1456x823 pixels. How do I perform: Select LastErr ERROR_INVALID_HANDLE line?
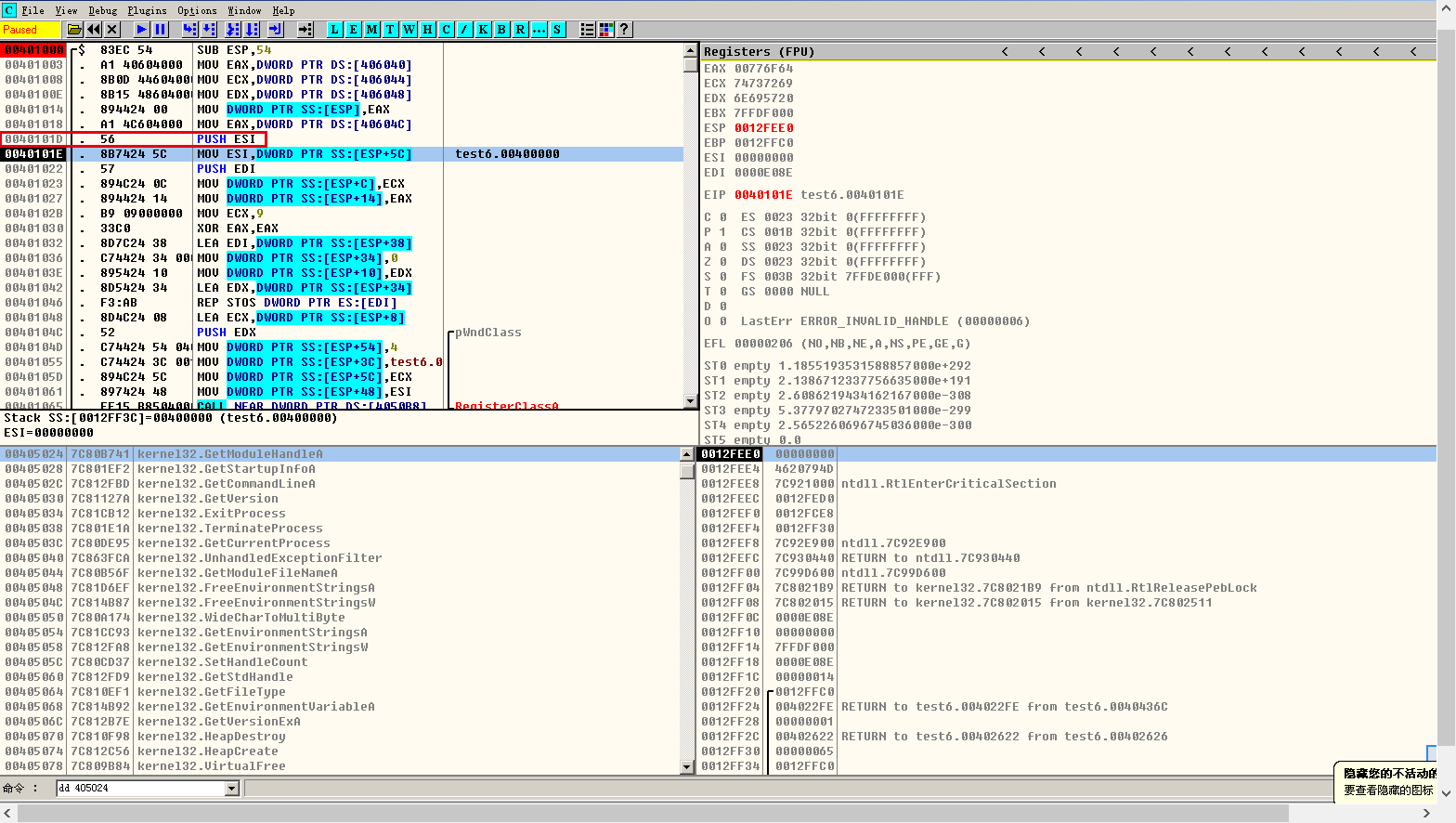(x=885, y=321)
